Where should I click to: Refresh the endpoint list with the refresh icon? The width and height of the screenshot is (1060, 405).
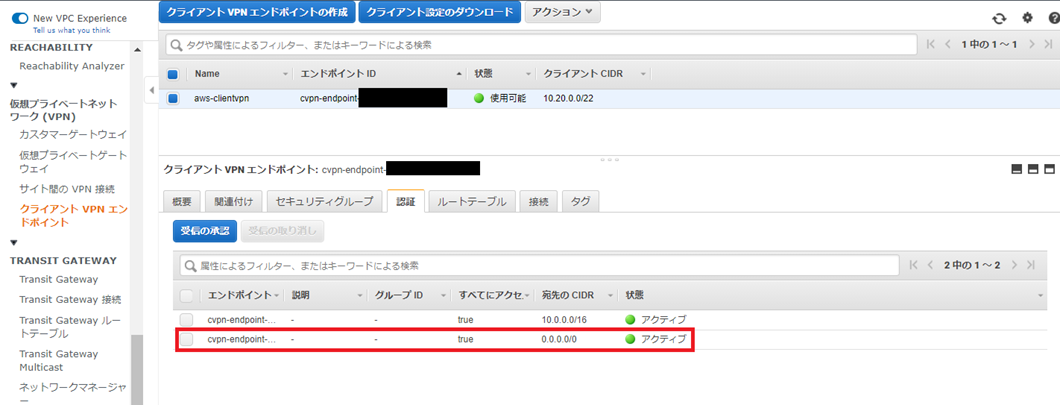pos(998,19)
